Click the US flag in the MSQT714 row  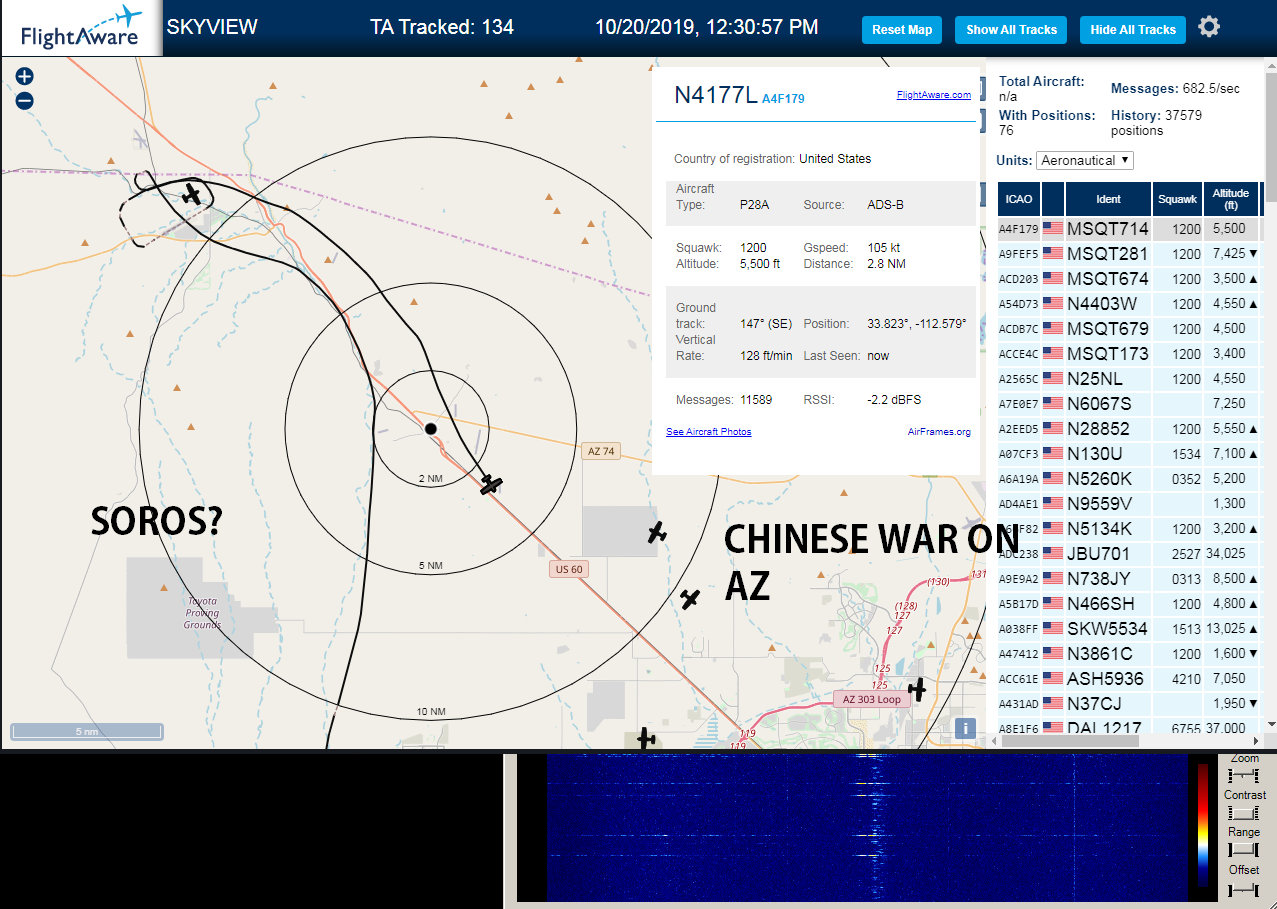[1053, 229]
